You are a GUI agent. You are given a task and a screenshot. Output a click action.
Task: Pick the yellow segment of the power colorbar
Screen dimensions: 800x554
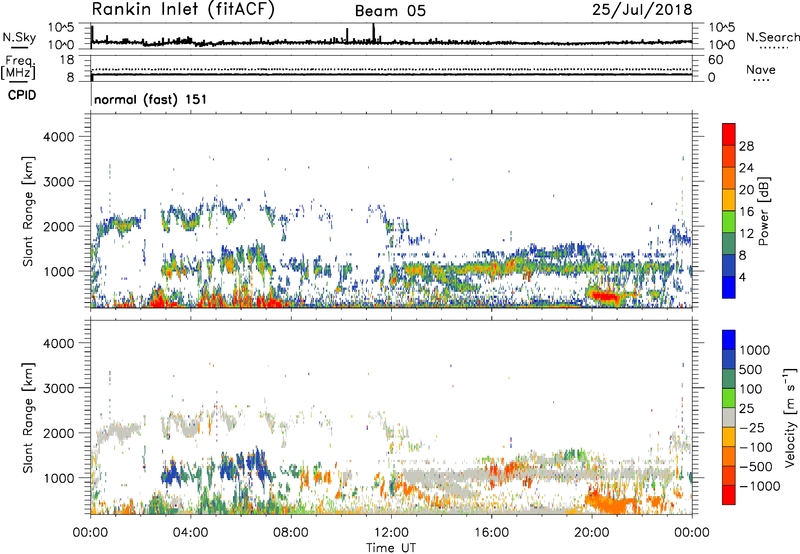pos(729,199)
